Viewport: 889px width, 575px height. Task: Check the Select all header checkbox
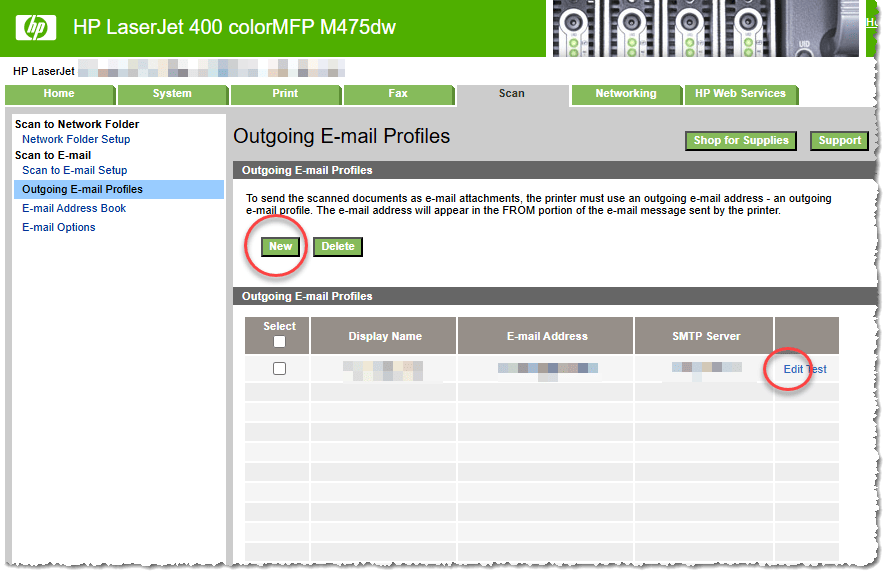click(279, 342)
